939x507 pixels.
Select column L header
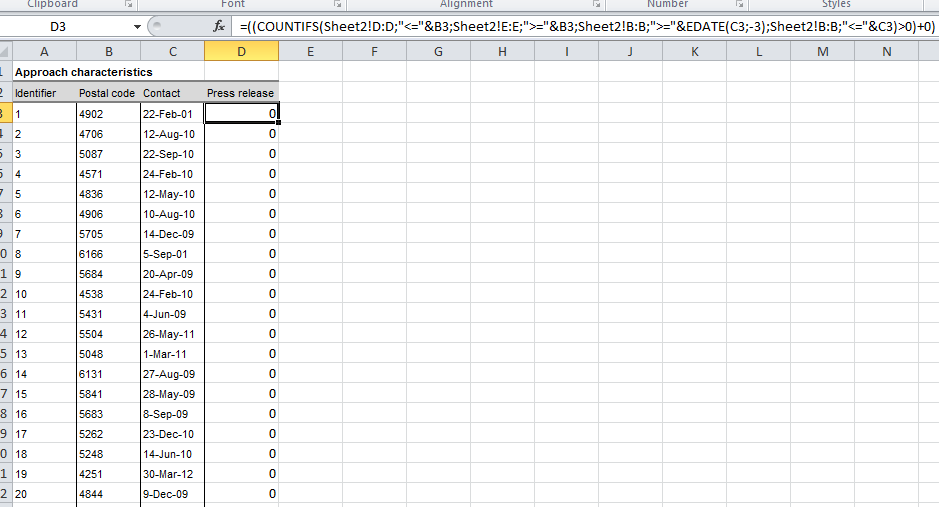point(759,51)
